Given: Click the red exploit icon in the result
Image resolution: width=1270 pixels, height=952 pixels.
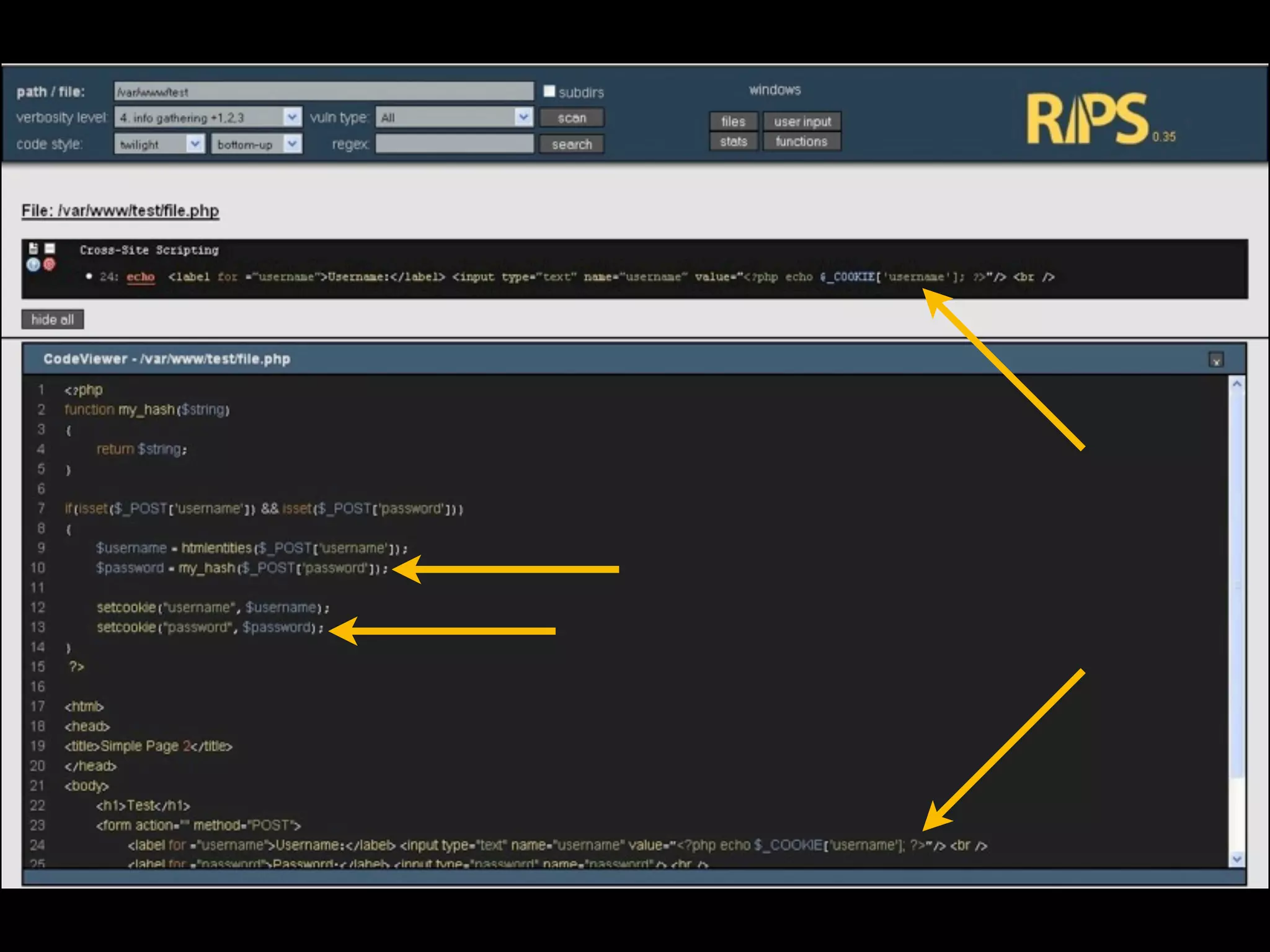Looking at the screenshot, I should [x=50, y=265].
